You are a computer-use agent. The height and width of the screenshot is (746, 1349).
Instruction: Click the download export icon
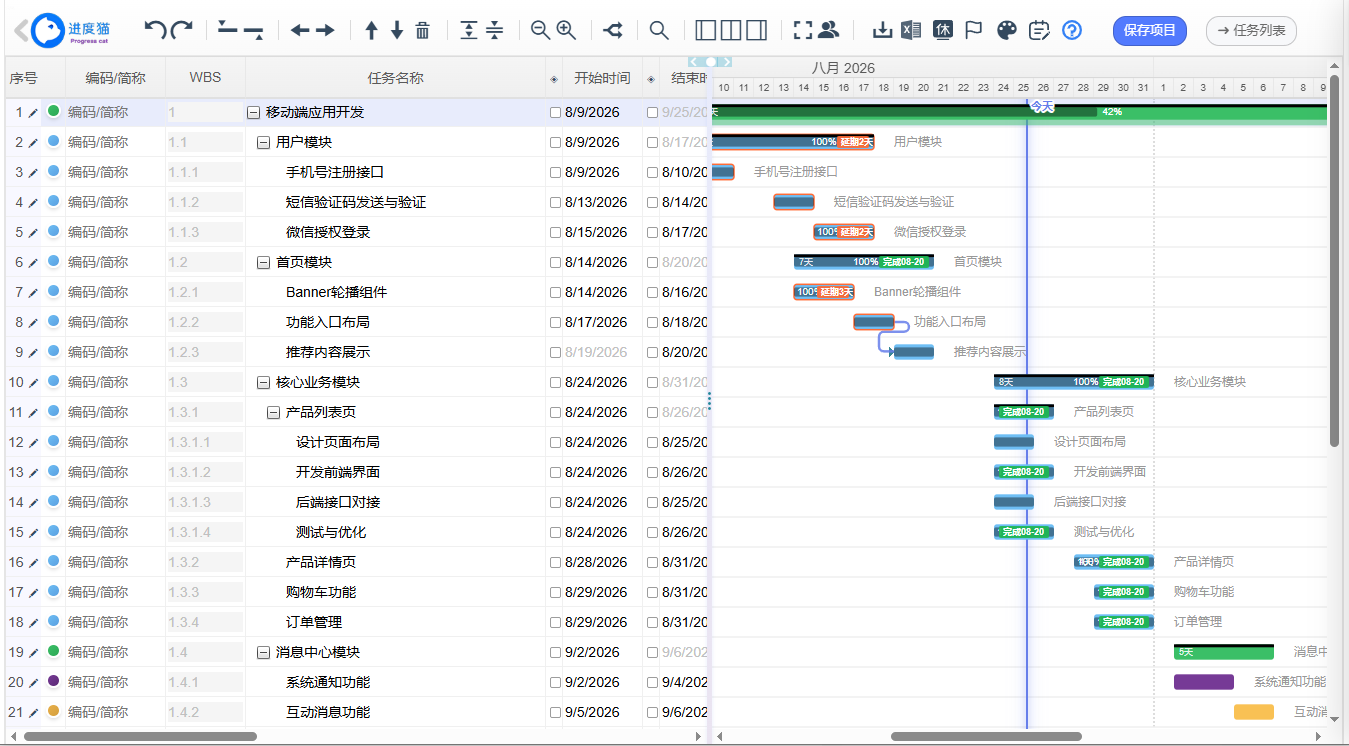click(x=882, y=30)
